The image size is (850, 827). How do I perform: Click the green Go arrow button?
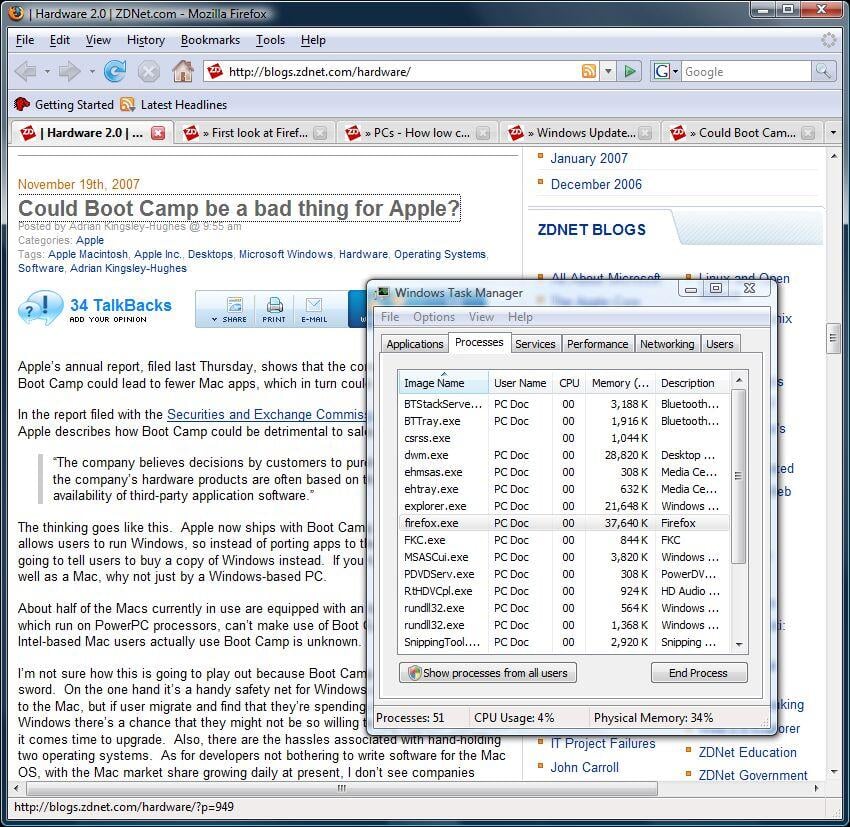pyautogui.click(x=630, y=71)
